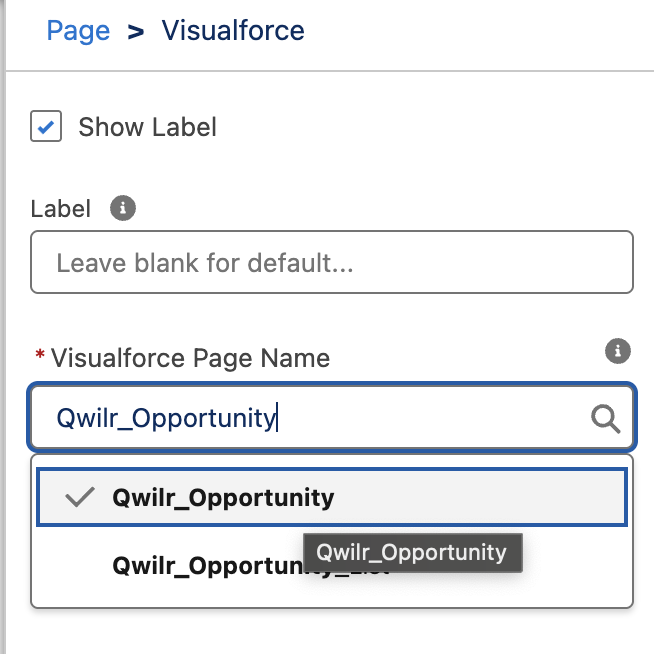Focus the Visualforce Page Name combobox
Image resolution: width=654 pixels, height=654 pixels.
332,418
